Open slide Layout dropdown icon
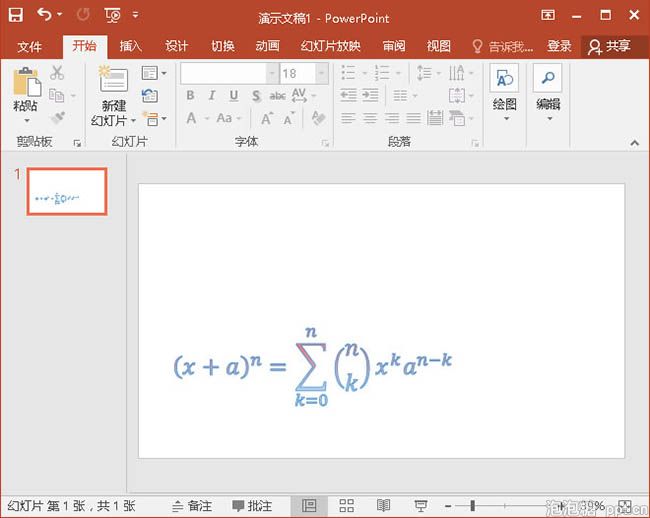Screen dimensions: 650x518 coord(154,73)
